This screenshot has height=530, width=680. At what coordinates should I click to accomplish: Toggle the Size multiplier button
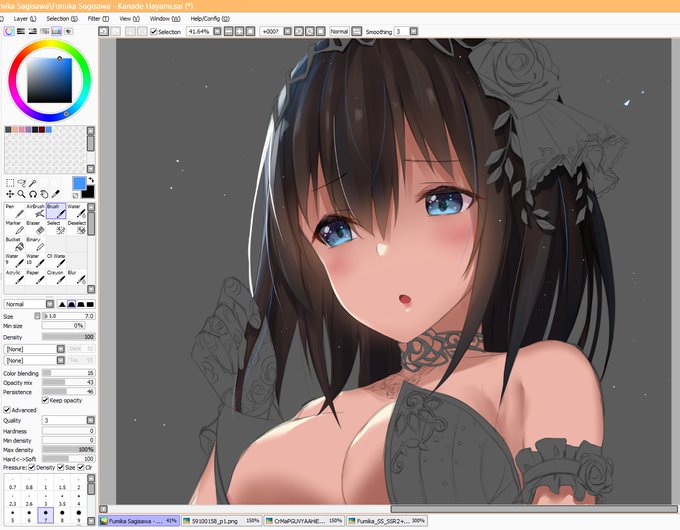tap(37, 316)
